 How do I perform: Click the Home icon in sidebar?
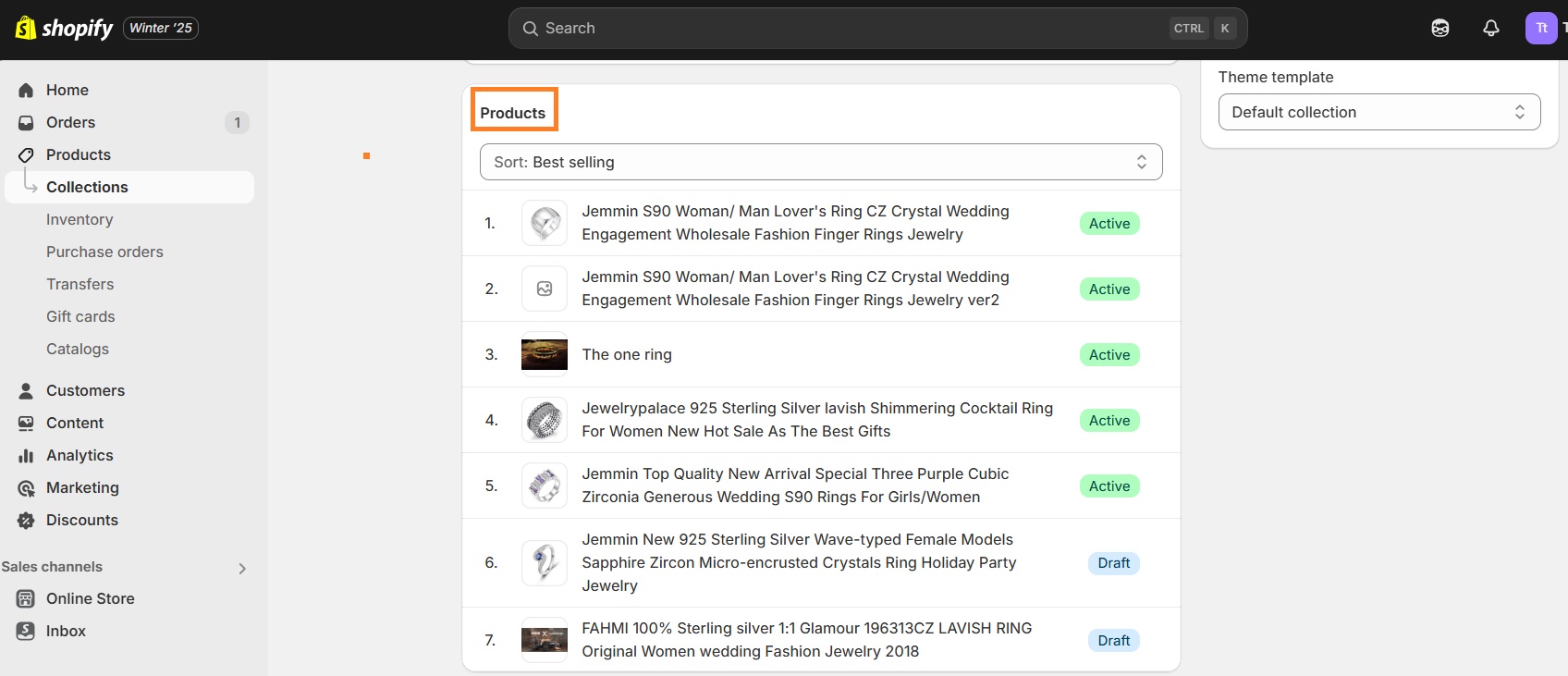[x=26, y=90]
